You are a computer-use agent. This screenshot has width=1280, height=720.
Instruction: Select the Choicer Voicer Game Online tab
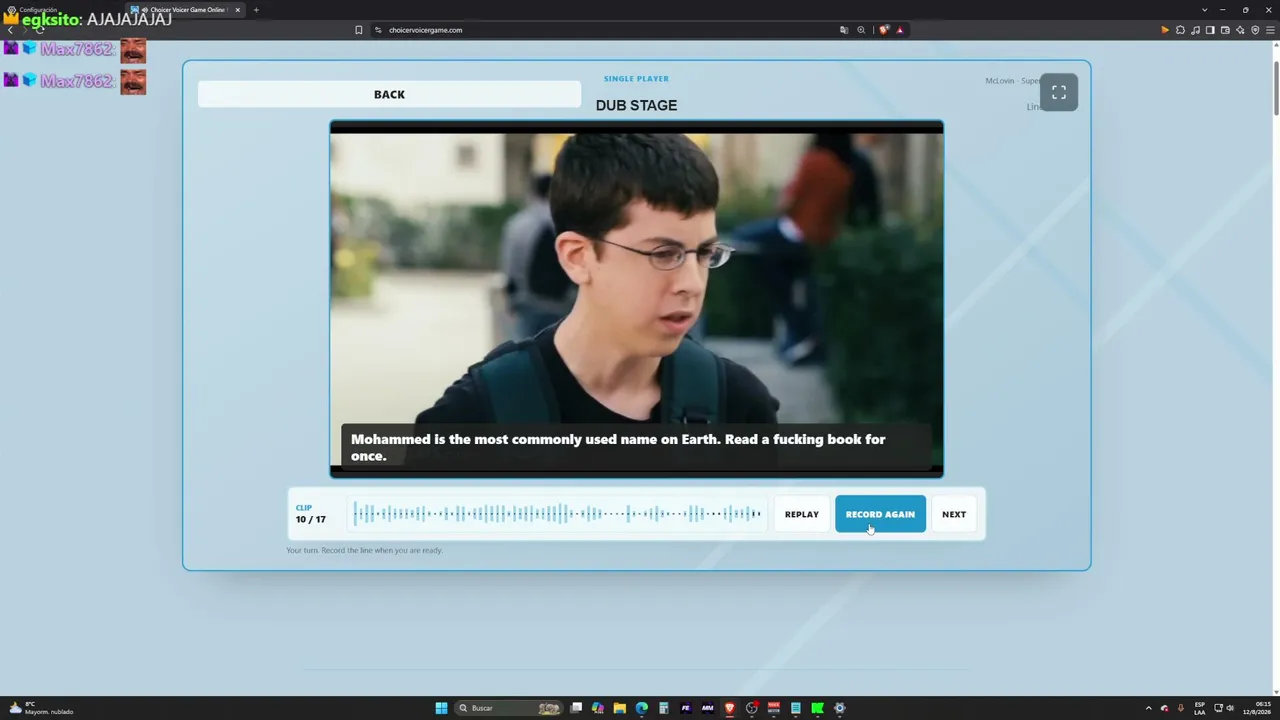pos(186,10)
